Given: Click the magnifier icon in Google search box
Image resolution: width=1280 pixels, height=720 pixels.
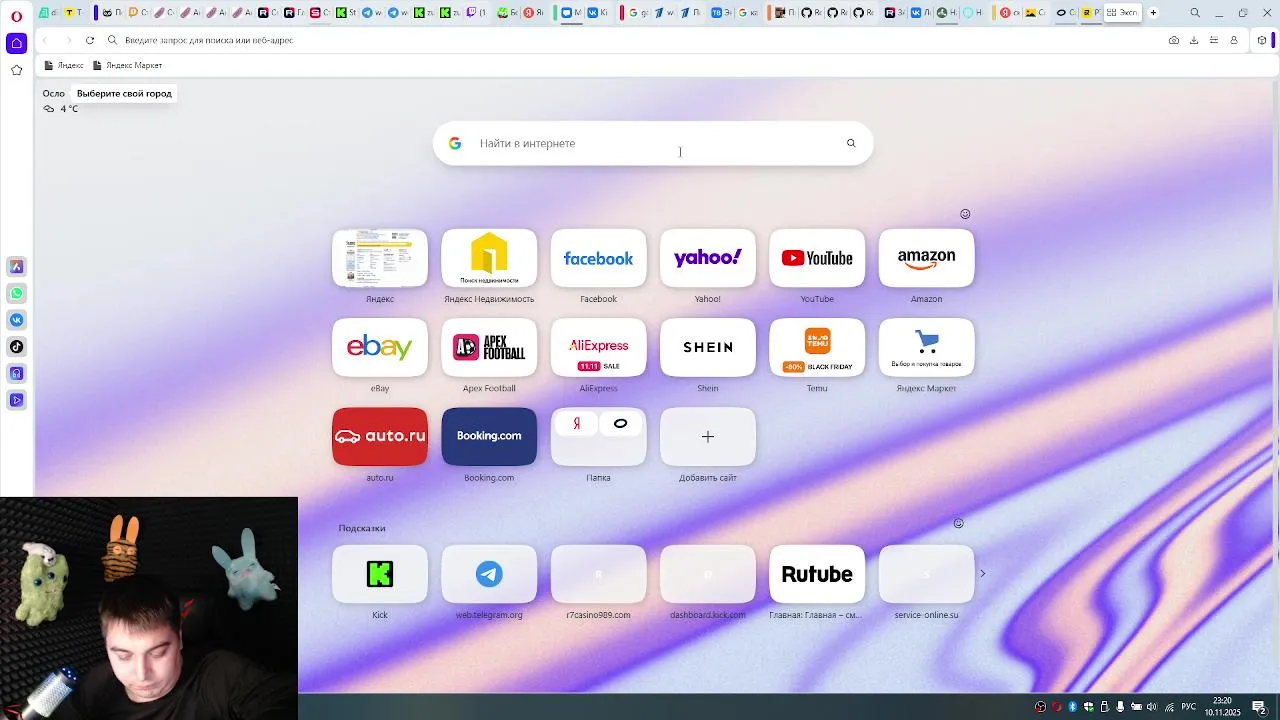Looking at the screenshot, I should (851, 143).
